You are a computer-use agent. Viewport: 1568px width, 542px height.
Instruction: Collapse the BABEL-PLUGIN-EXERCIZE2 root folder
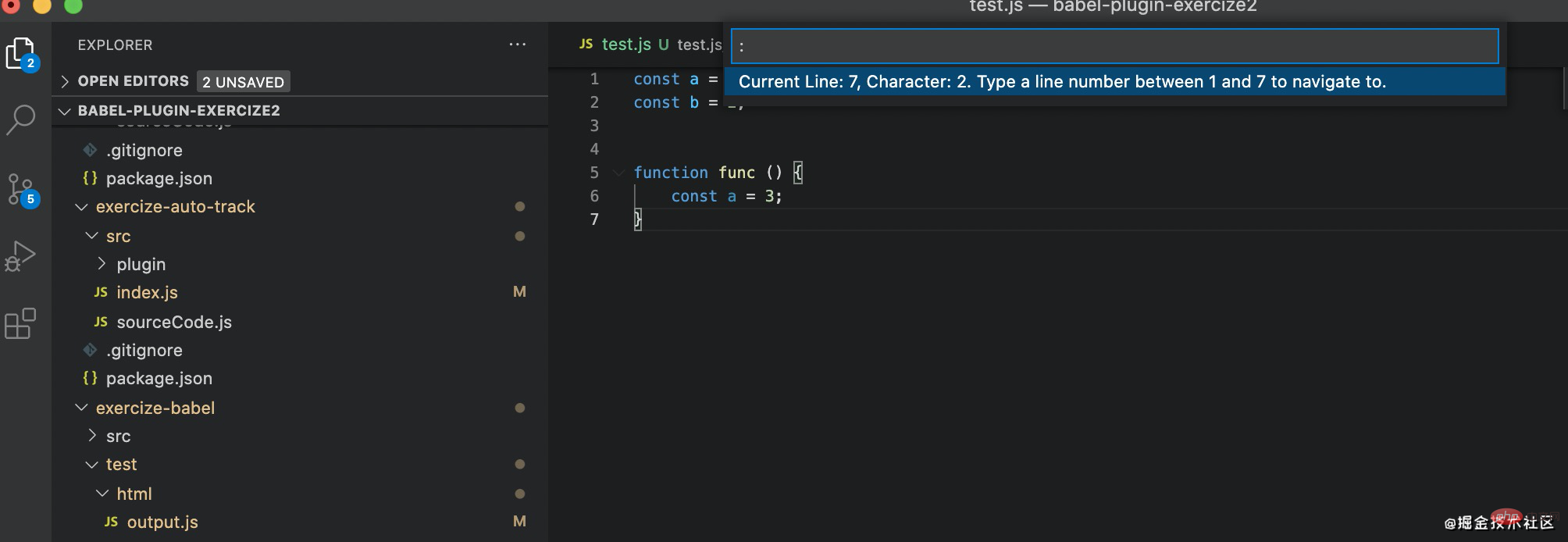tap(66, 111)
